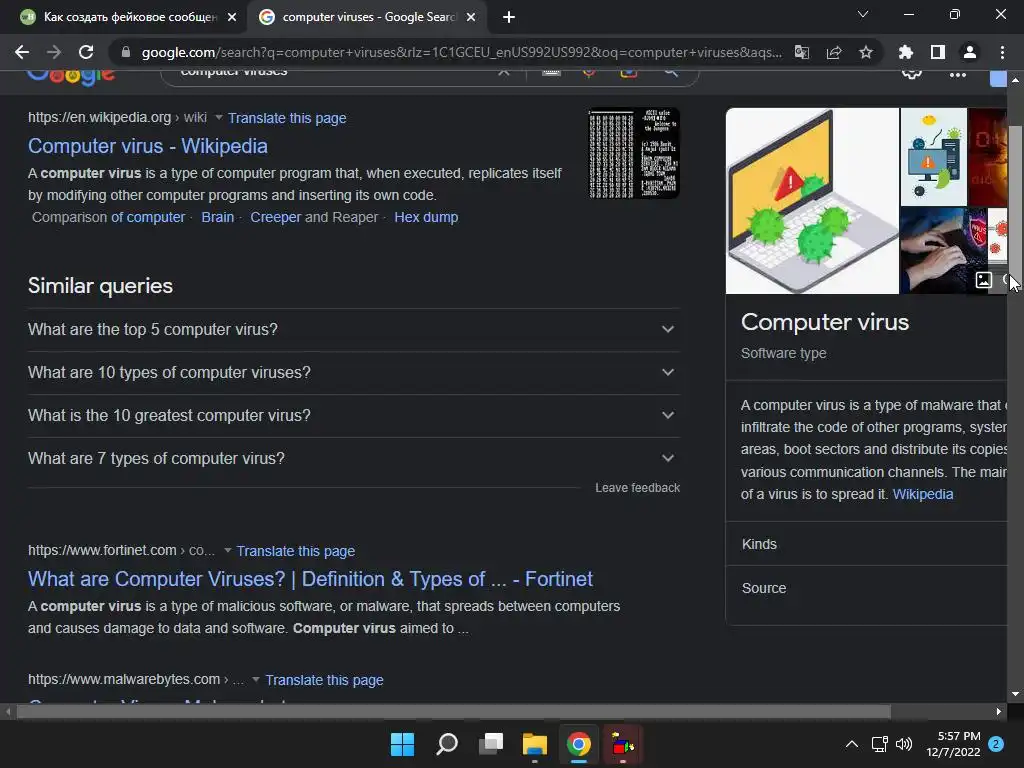
Task: Expand the 'Source' row in knowledge panel
Action: [866, 588]
